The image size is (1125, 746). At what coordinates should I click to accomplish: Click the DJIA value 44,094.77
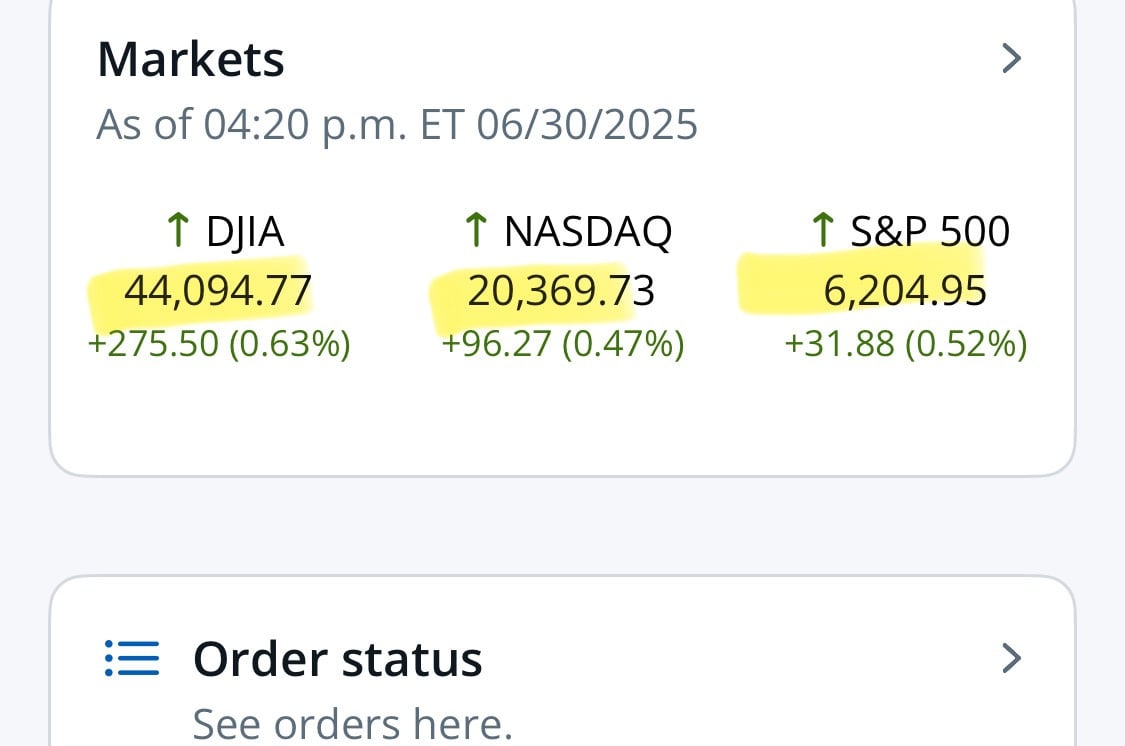click(x=218, y=291)
